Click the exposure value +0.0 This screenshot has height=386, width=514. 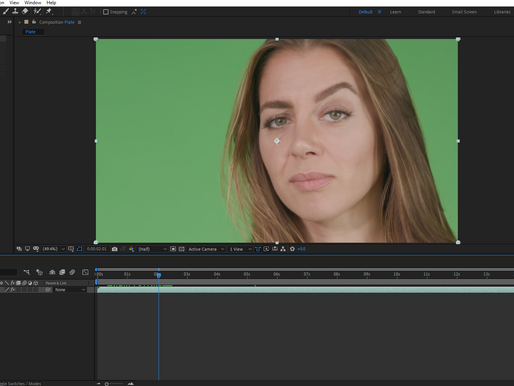click(x=301, y=249)
